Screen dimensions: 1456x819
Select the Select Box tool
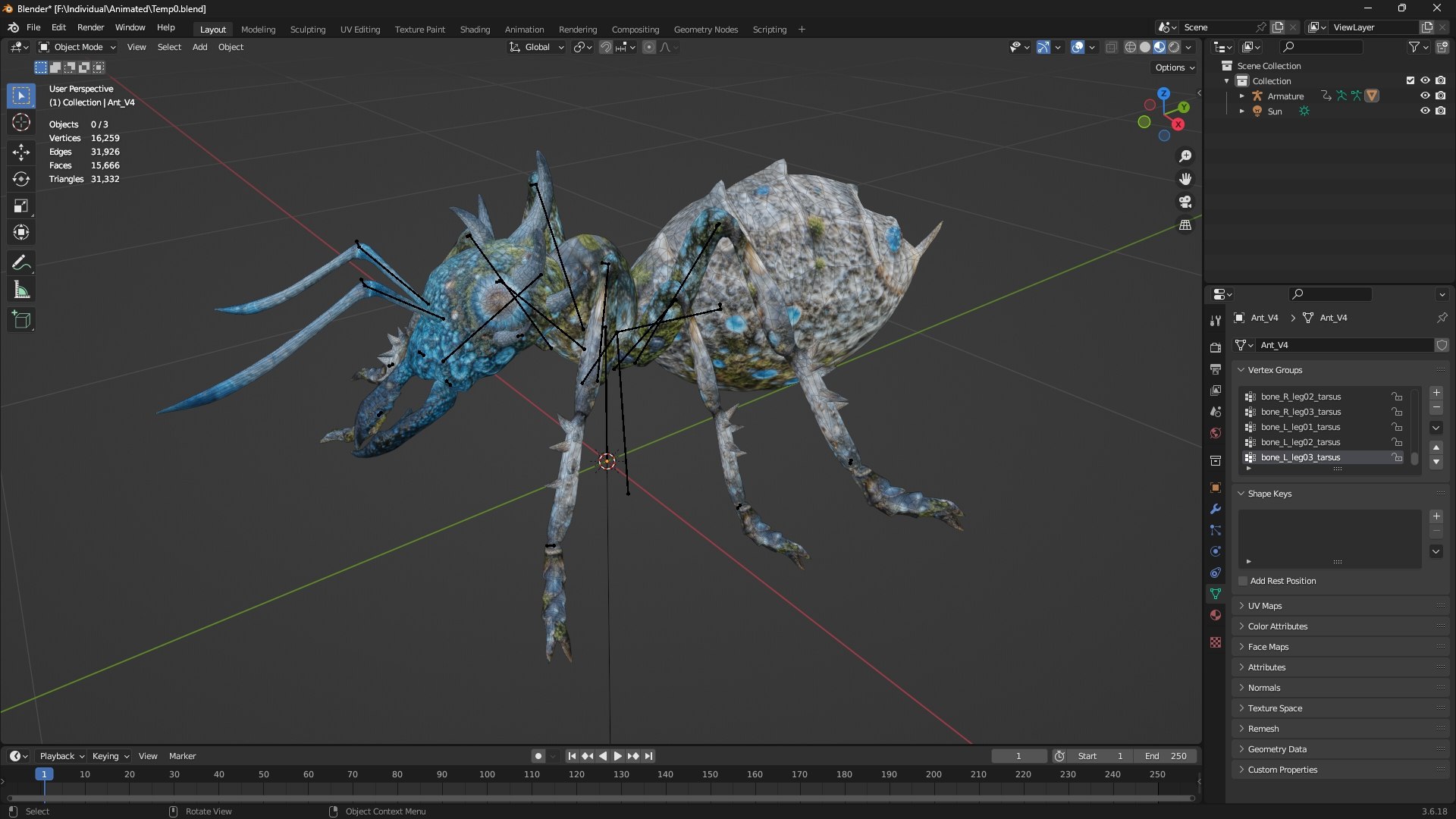[x=21, y=96]
